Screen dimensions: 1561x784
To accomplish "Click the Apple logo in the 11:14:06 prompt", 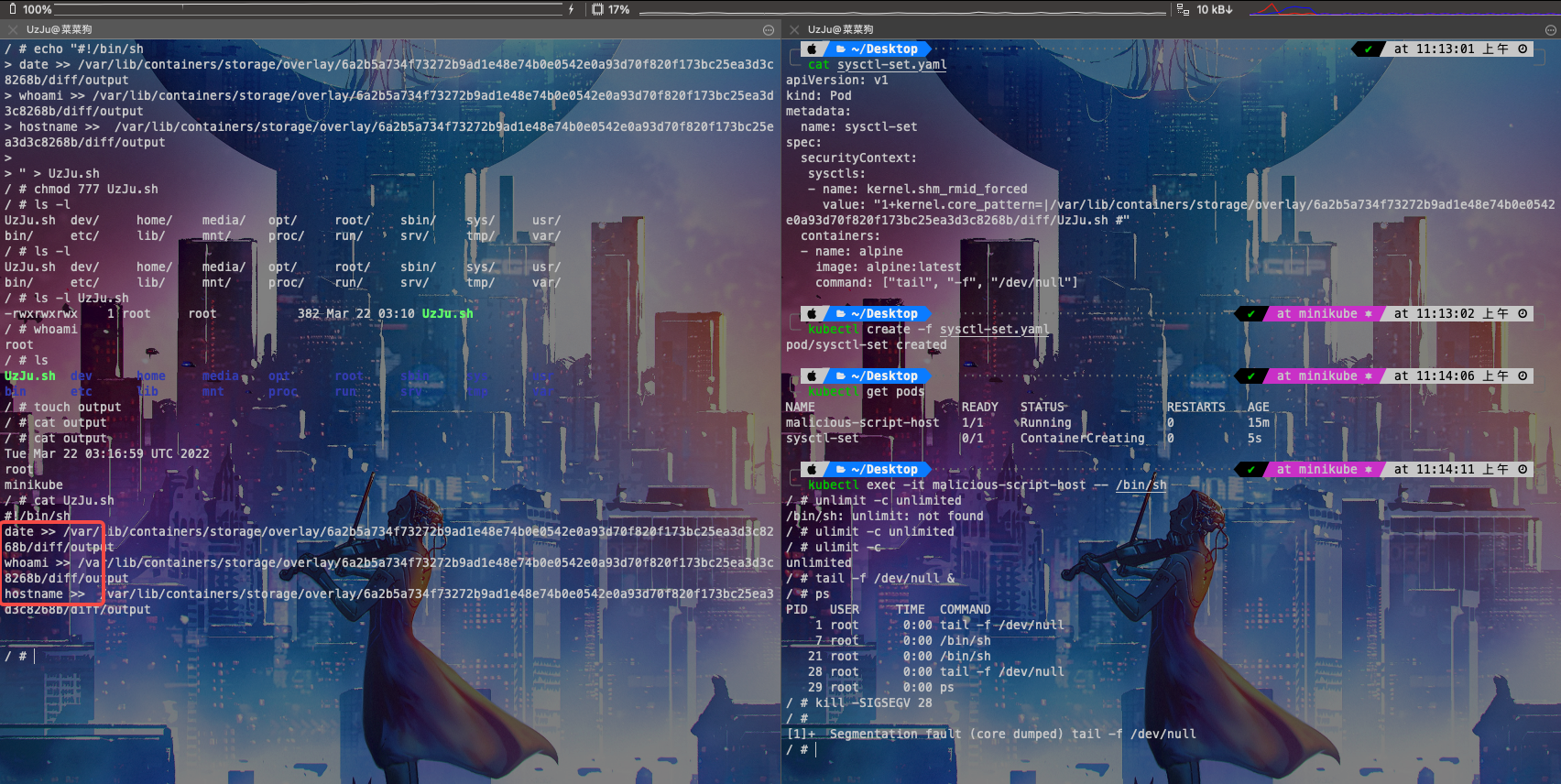I will point(812,376).
